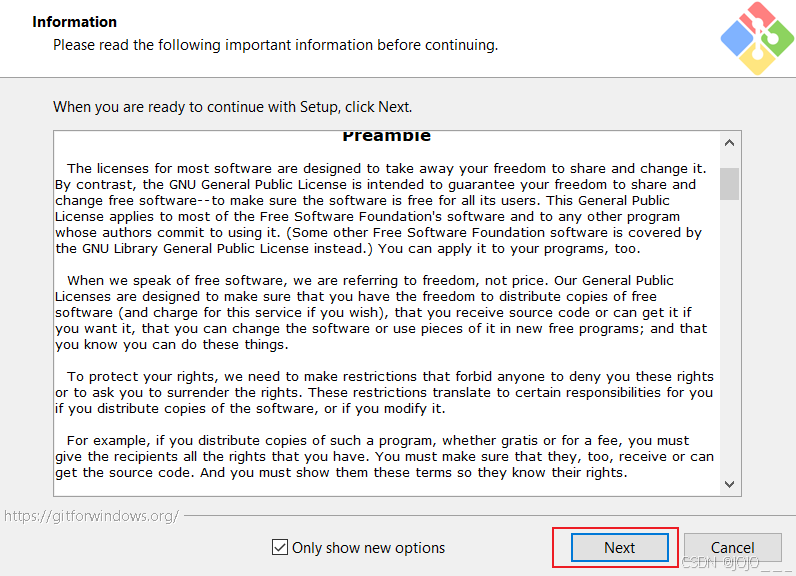
Task: Click the license text scrollbar thumb
Action: [x=729, y=184]
